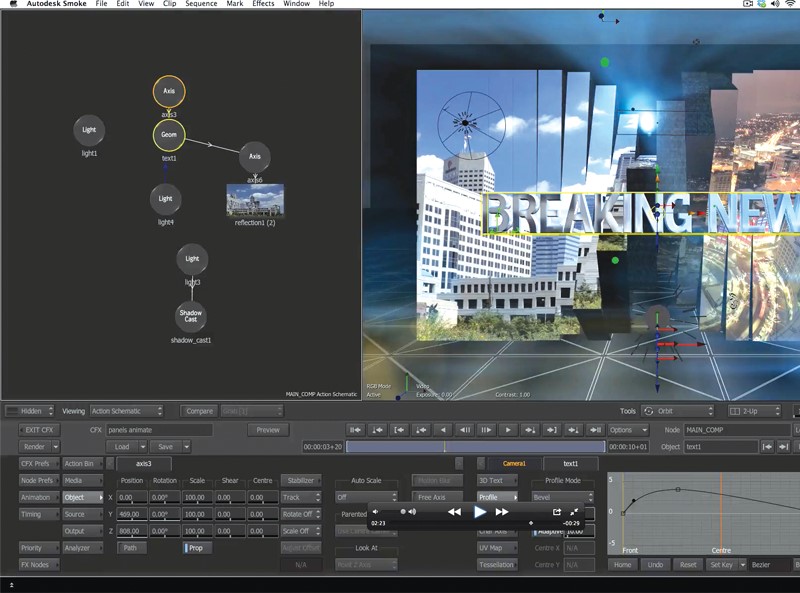800x593 pixels.
Task: Click the Compare button
Action: point(199,411)
